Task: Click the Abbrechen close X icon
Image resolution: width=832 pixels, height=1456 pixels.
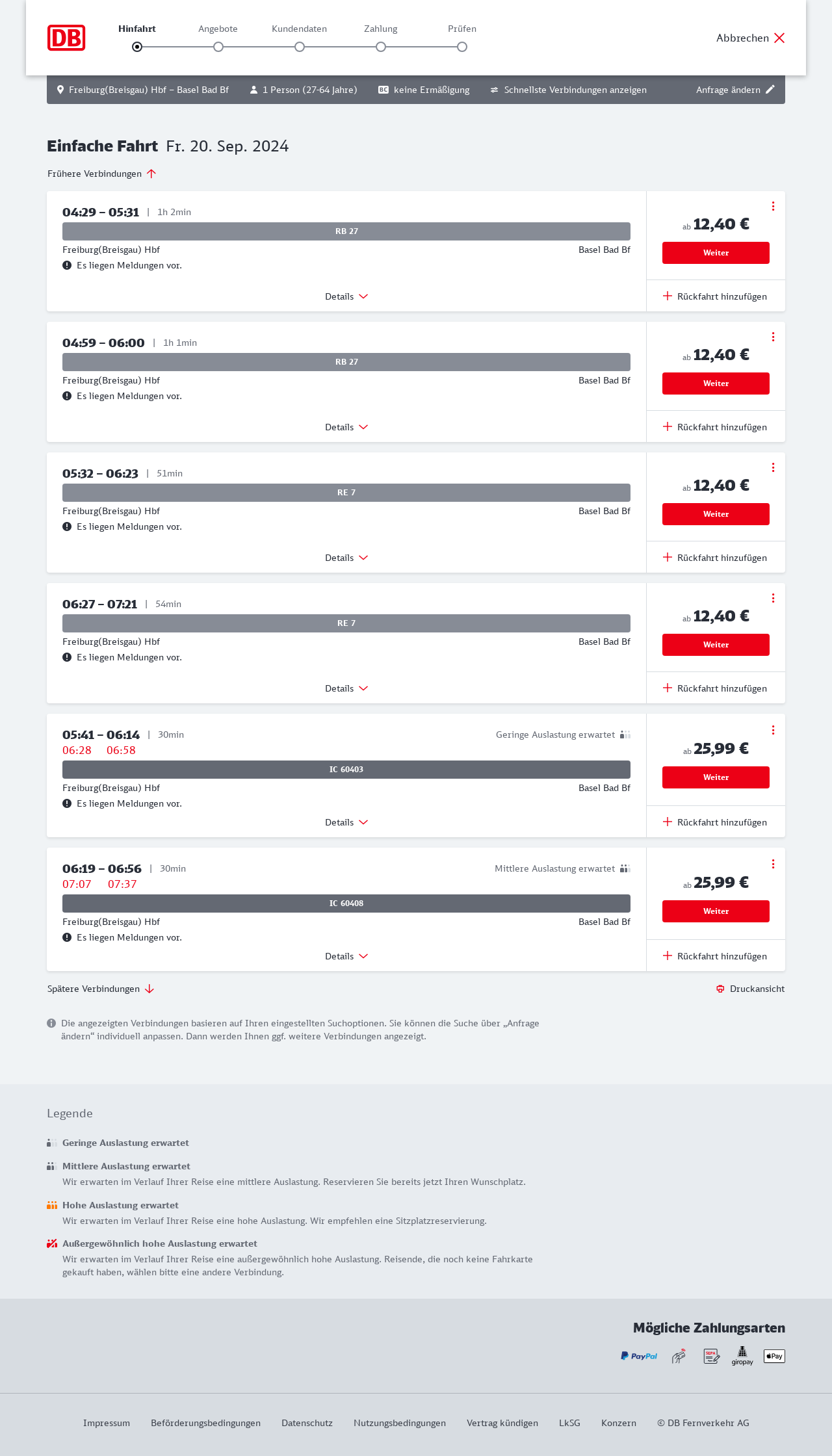Action: pyautogui.click(x=779, y=38)
